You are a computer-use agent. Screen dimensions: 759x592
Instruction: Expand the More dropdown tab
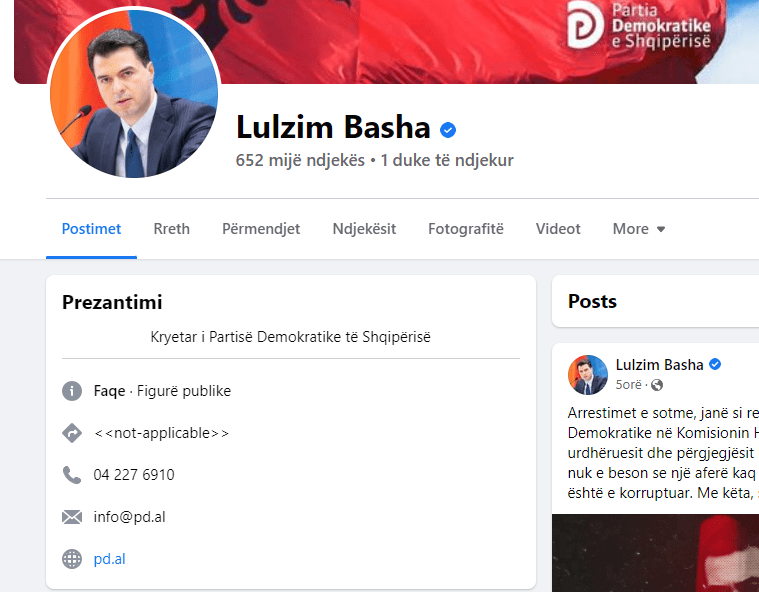click(x=638, y=228)
